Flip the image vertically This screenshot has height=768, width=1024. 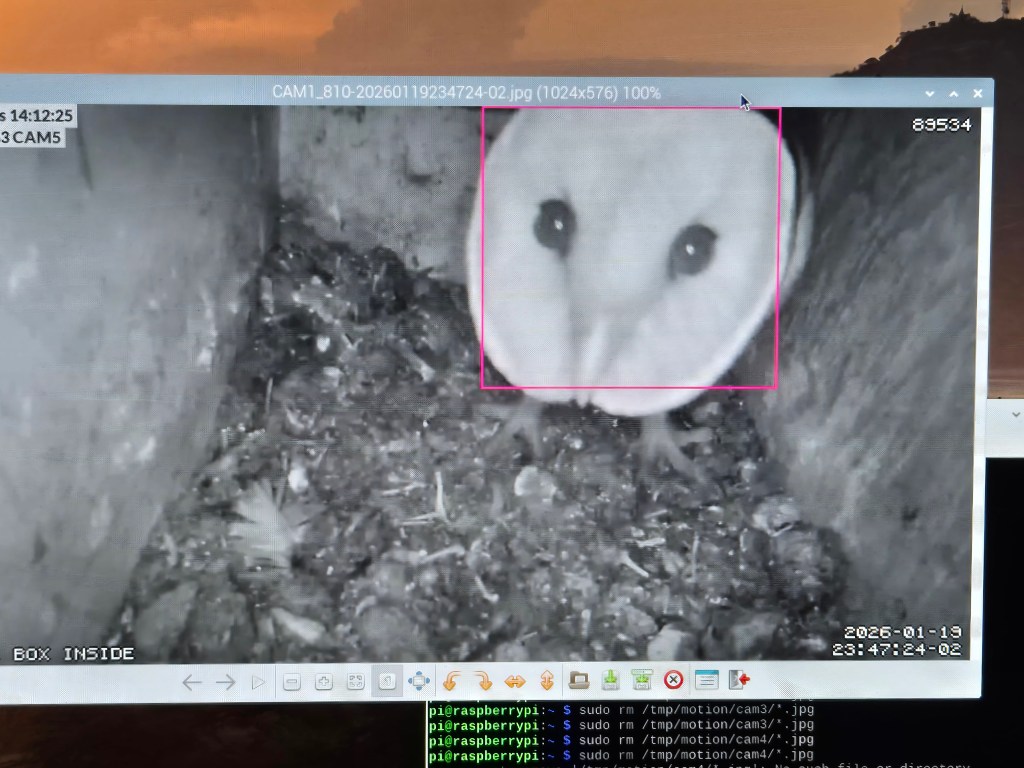[x=547, y=682]
